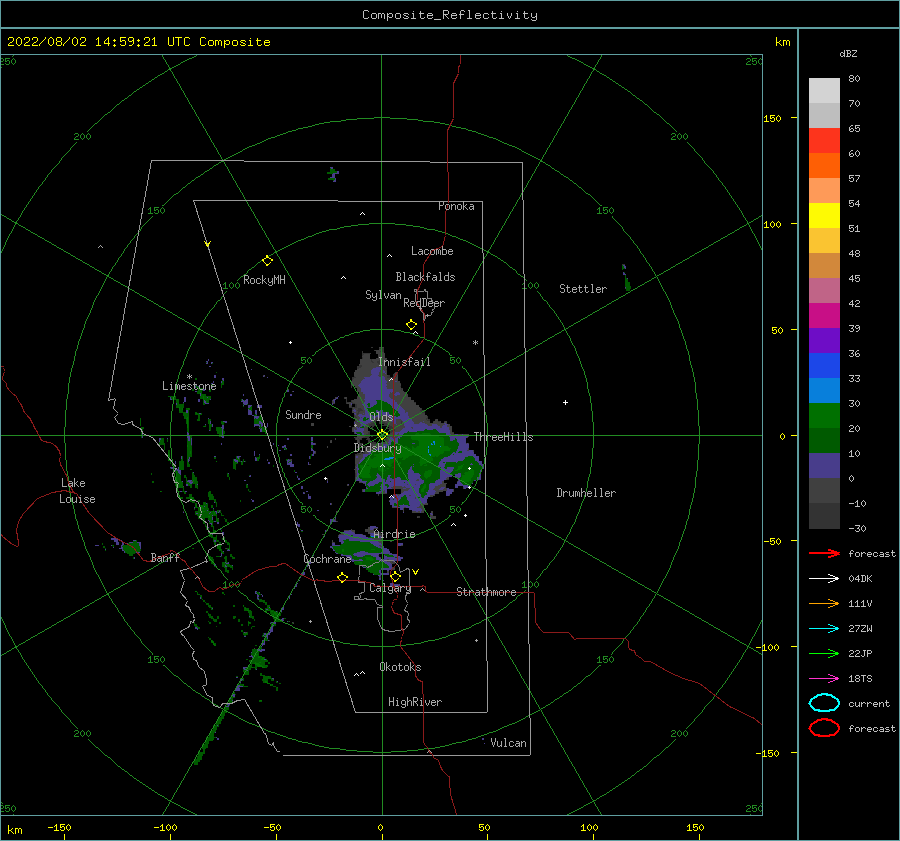Click the Strathmore label
Image resolution: width=900 pixels, height=841 pixels.
[x=486, y=592]
